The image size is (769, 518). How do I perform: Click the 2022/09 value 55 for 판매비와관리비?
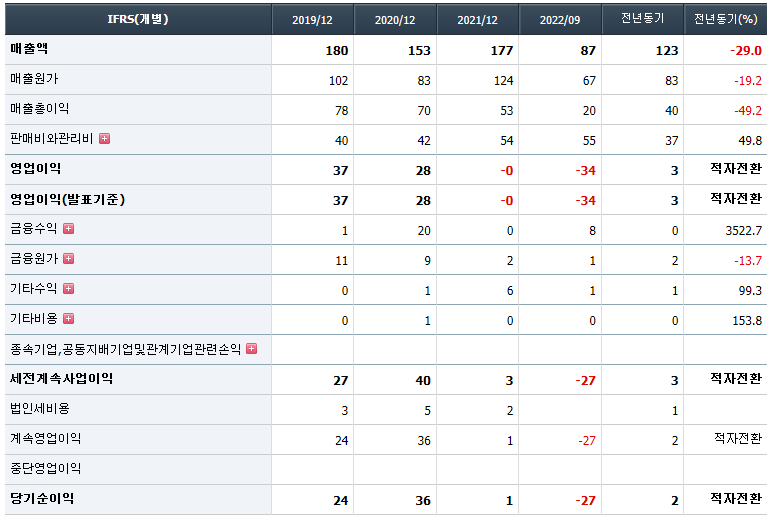point(589,141)
